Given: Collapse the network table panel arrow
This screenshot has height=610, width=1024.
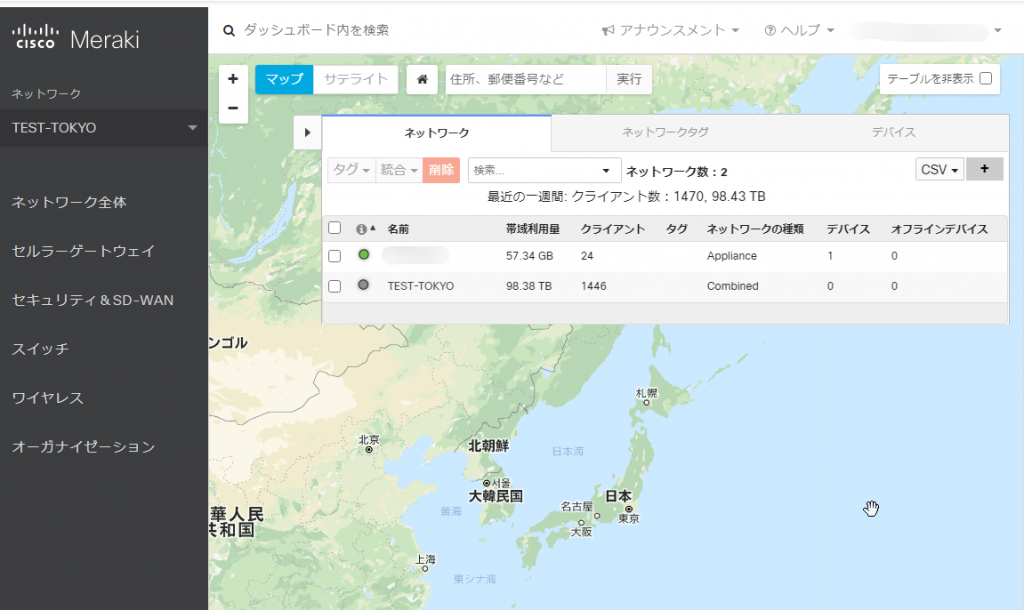Looking at the screenshot, I should (x=308, y=133).
